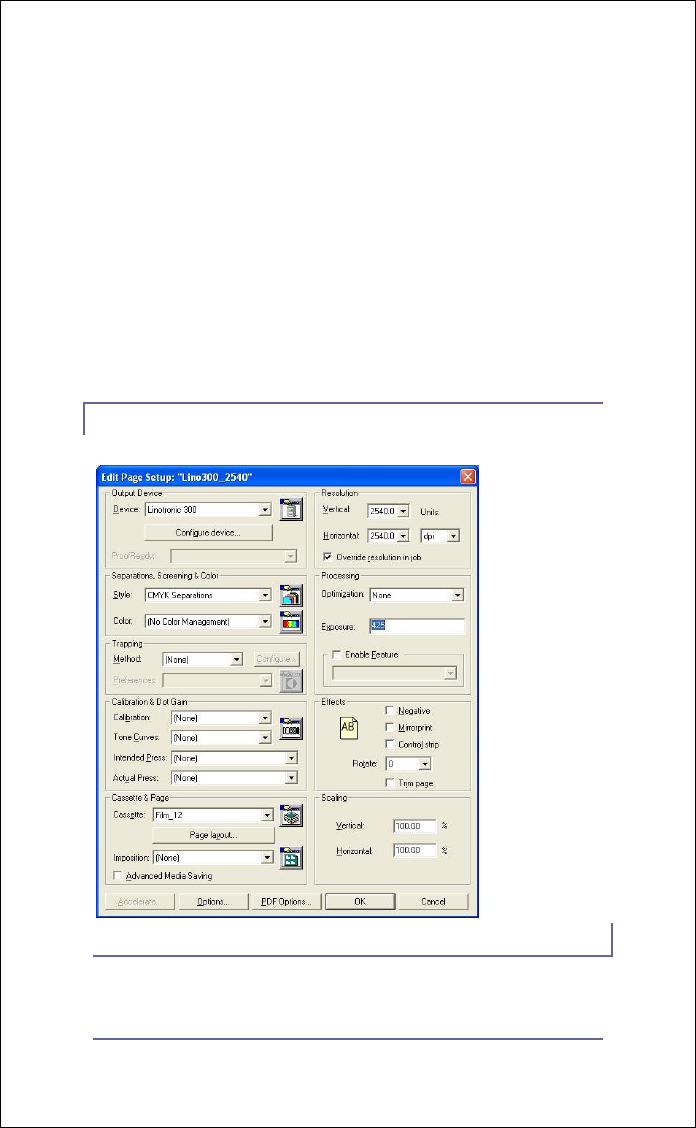Check the Negative effect option
The image size is (696, 1128).
point(389,711)
